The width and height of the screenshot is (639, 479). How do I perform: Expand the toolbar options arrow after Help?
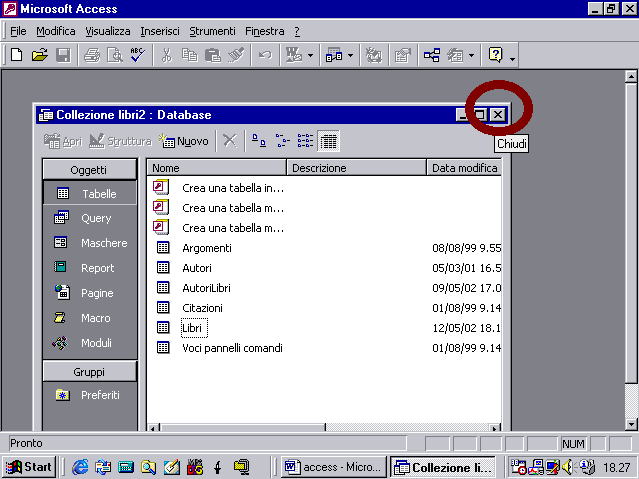coord(512,59)
